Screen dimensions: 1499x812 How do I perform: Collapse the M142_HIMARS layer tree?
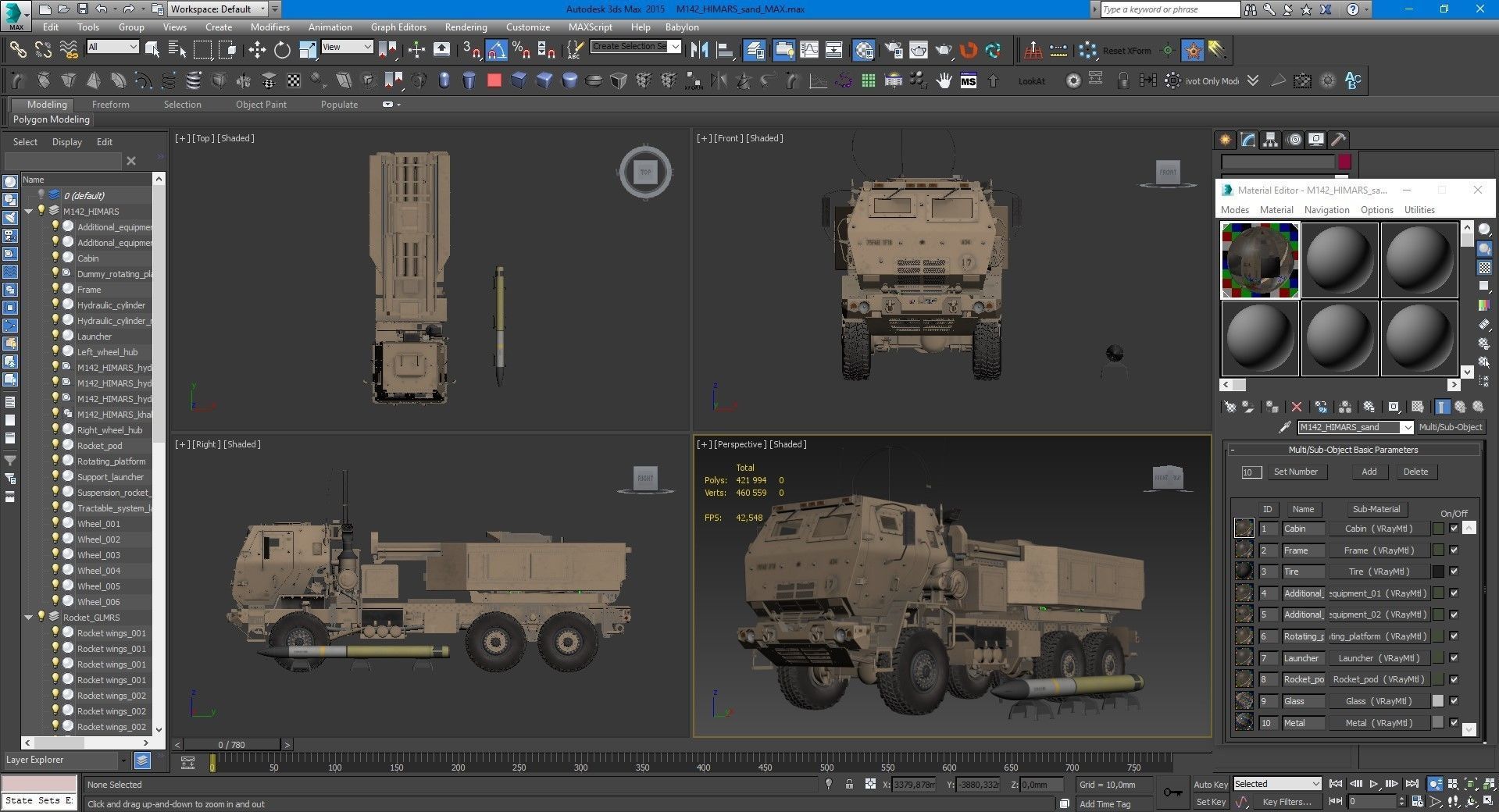29,211
